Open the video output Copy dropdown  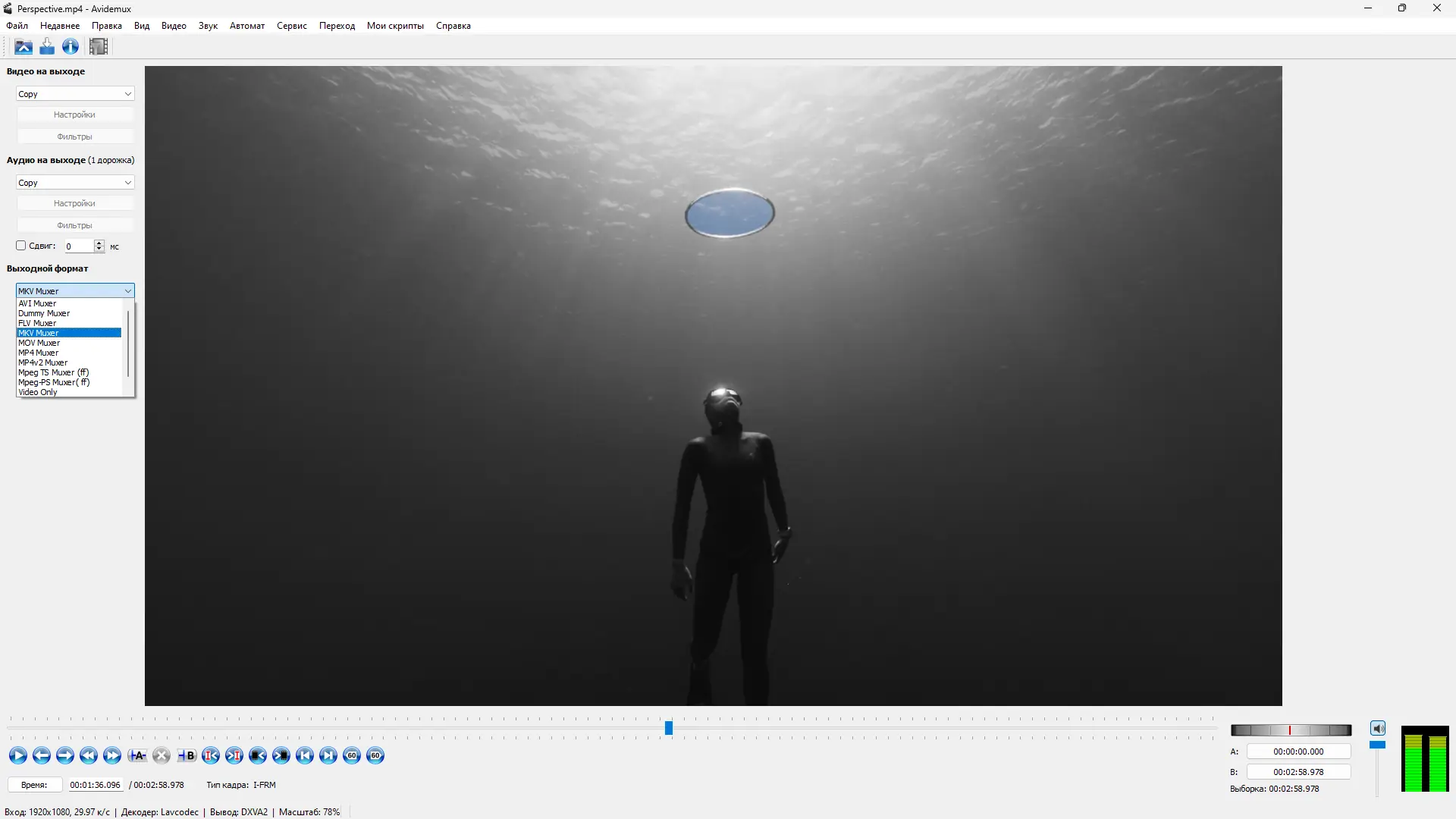click(x=75, y=94)
